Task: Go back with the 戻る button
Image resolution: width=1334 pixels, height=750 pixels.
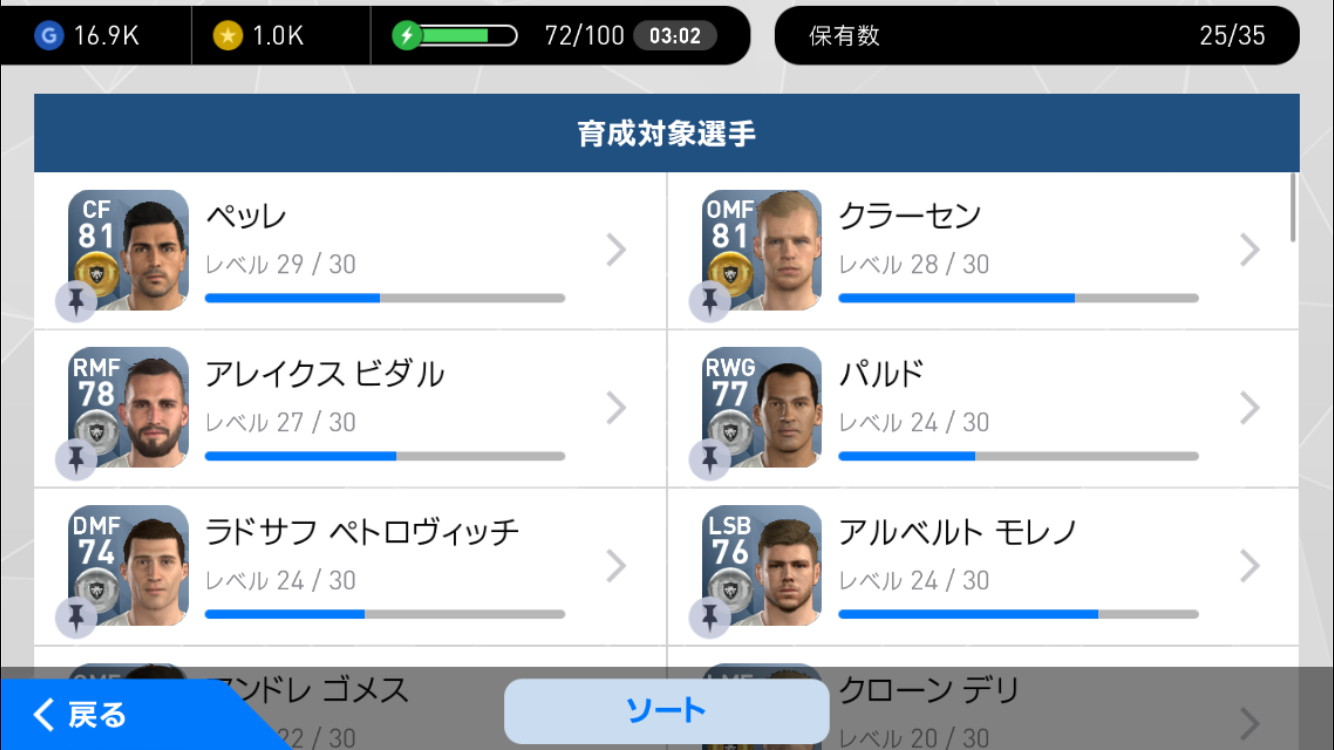Action: (x=80, y=715)
